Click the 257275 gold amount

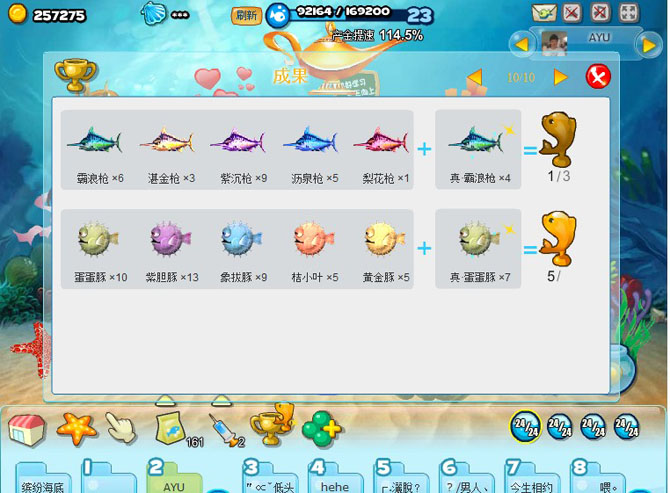tap(59, 16)
